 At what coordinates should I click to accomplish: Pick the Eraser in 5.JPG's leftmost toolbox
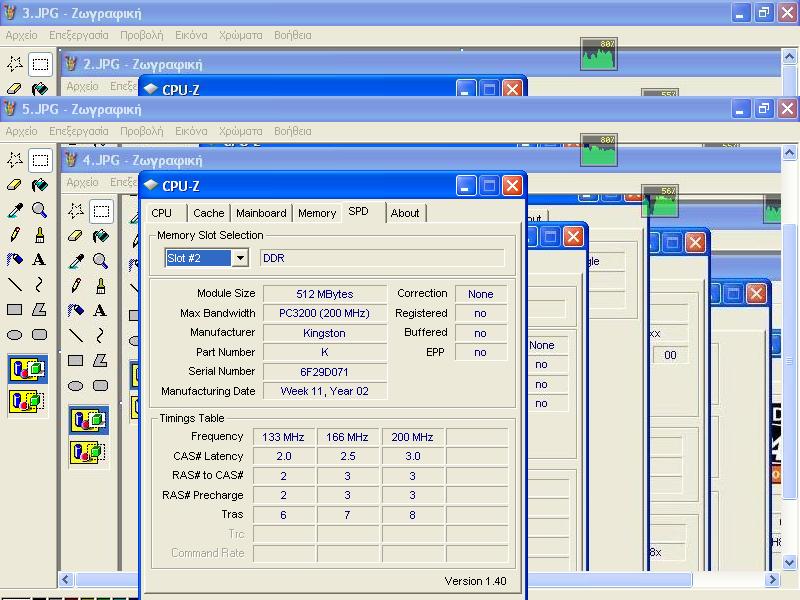[x=15, y=185]
